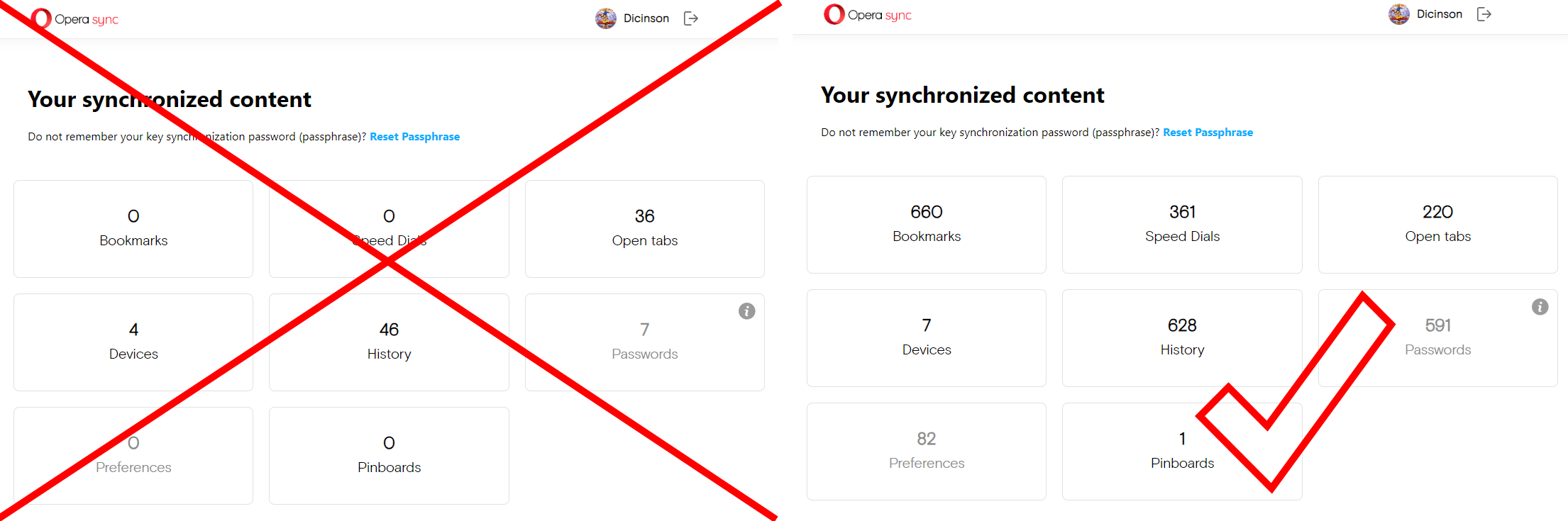
Task: Open the 660 Bookmarks card
Action: click(926, 225)
